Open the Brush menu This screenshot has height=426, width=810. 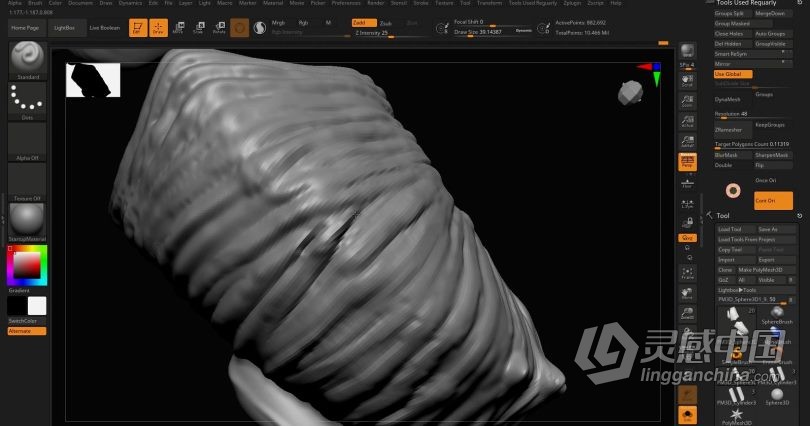[35, 3]
